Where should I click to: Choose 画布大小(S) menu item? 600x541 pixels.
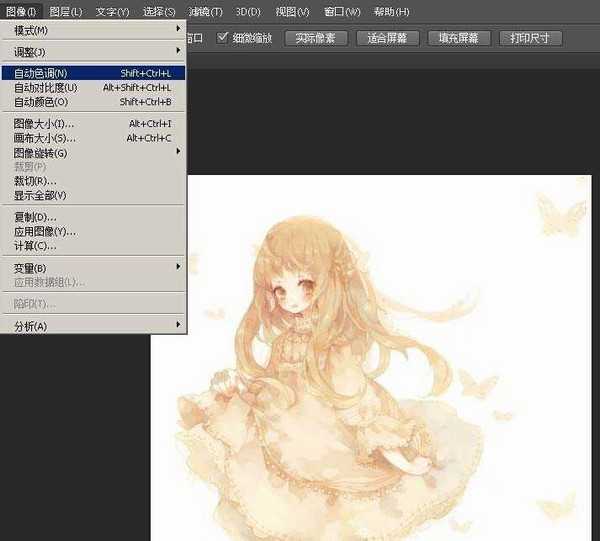click(x=44, y=138)
